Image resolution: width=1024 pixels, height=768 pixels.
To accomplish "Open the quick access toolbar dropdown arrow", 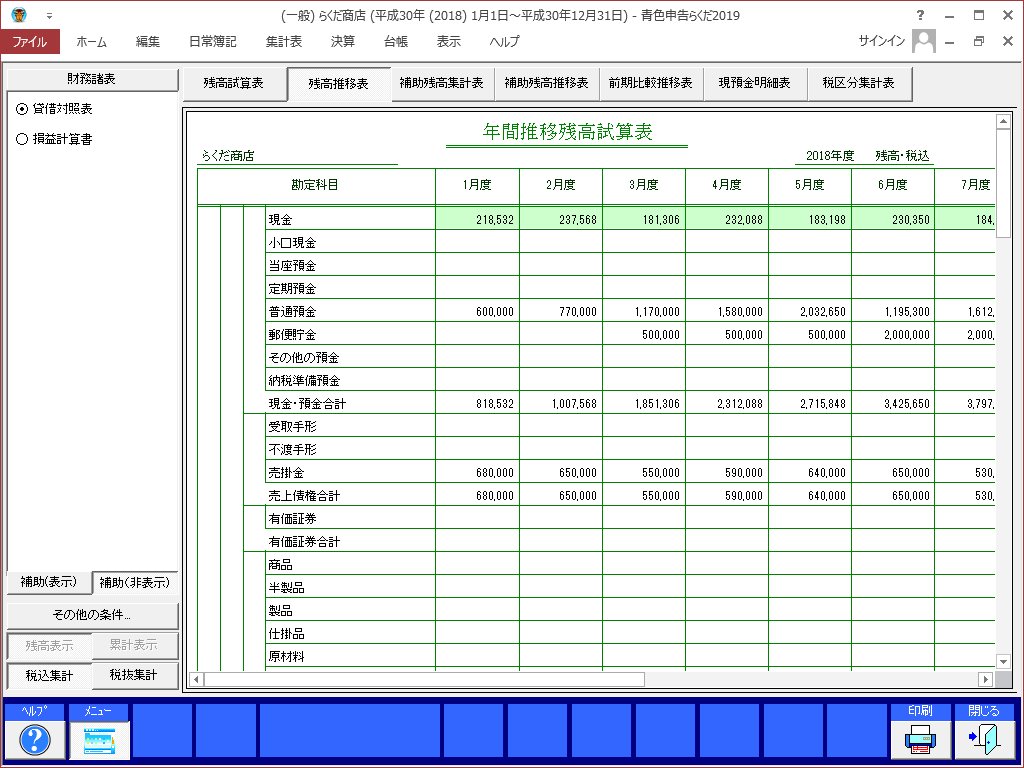I will 49,16.
